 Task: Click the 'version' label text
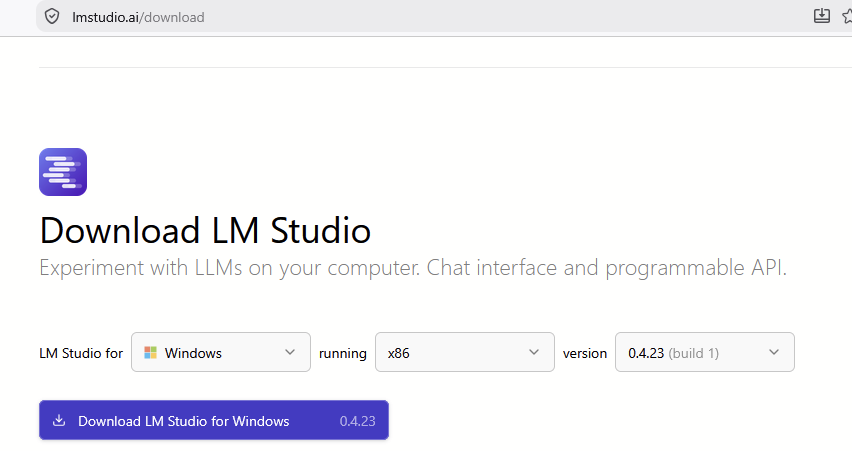(585, 353)
